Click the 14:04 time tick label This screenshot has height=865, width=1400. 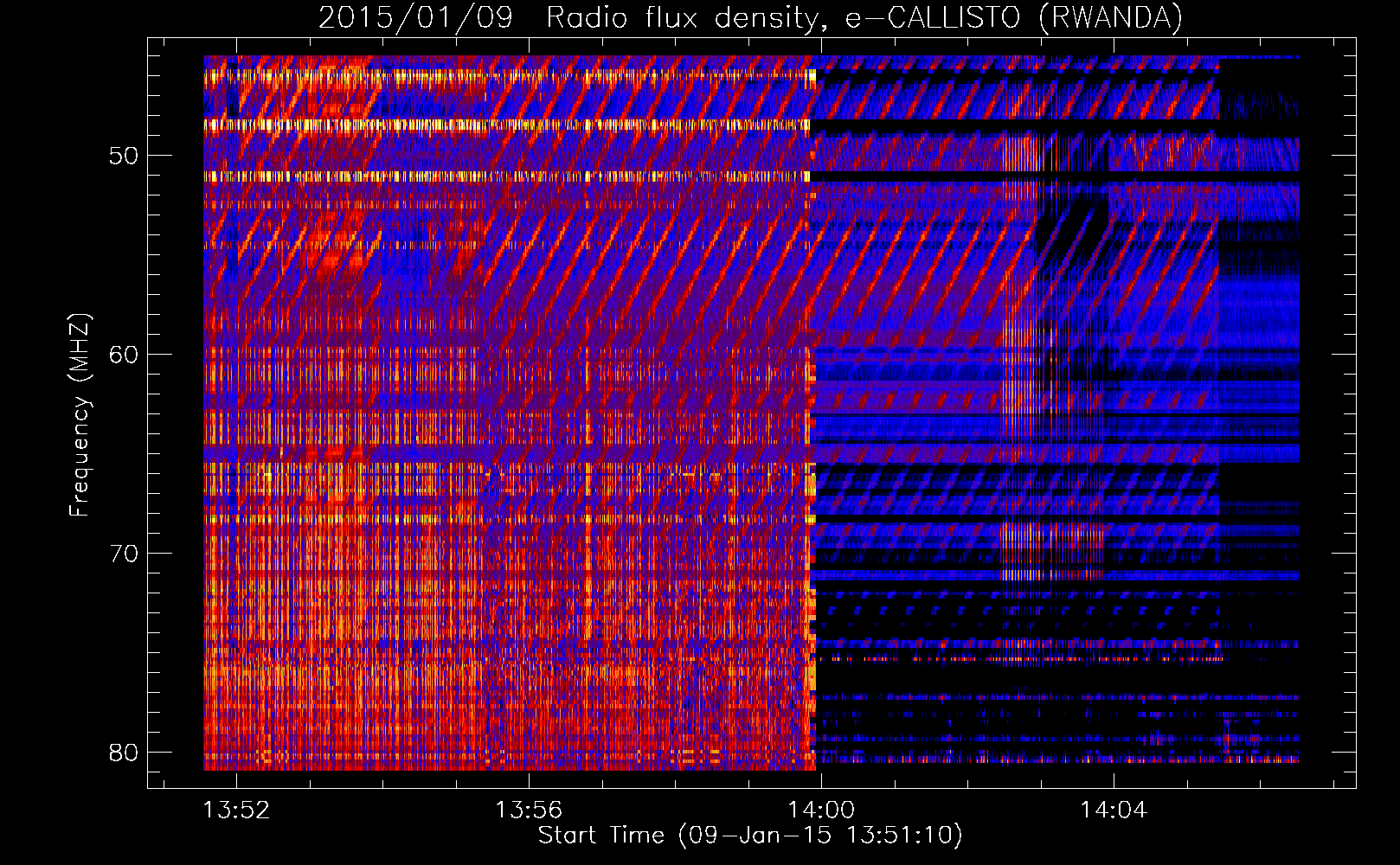coord(1114,811)
